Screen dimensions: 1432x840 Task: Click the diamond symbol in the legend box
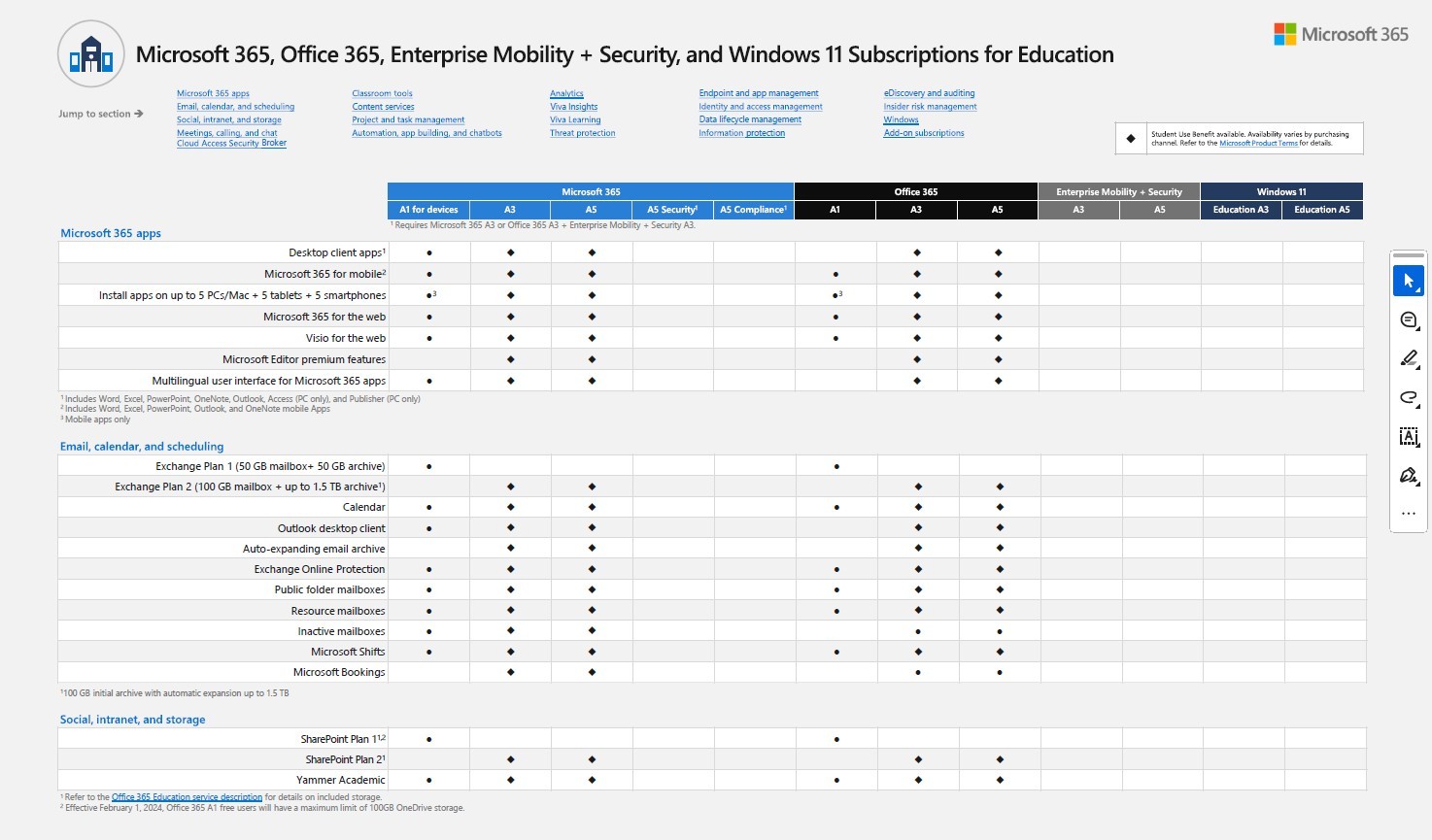pos(1131,139)
